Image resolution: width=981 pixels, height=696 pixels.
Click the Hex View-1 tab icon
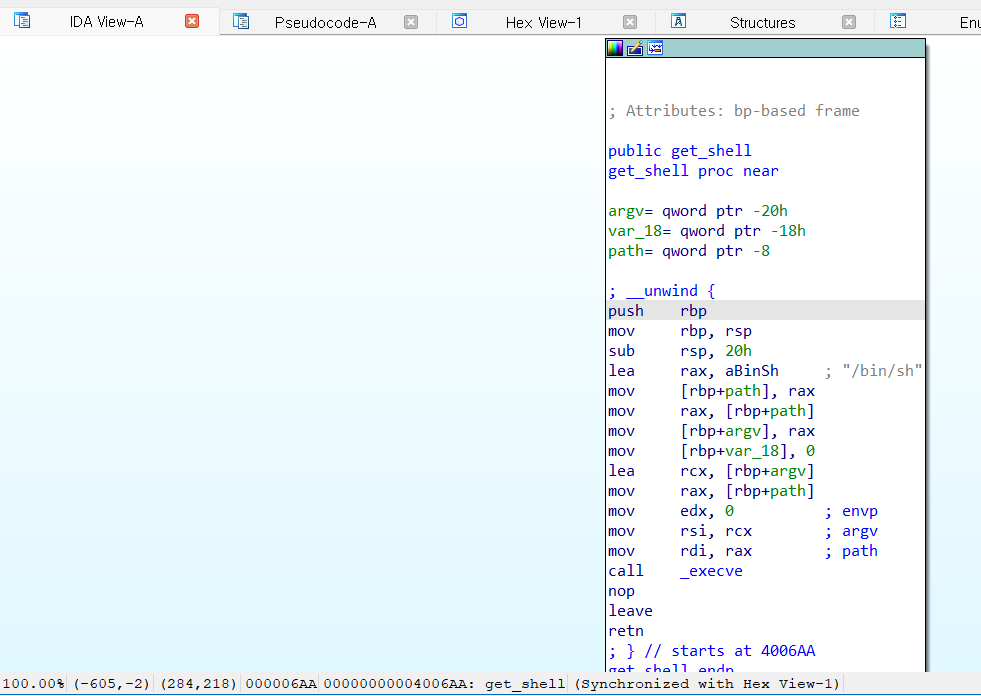tap(459, 21)
